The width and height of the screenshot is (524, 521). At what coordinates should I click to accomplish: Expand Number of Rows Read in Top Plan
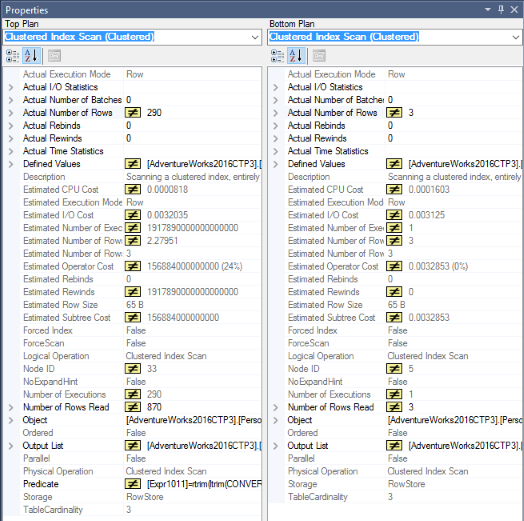tap(11, 408)
